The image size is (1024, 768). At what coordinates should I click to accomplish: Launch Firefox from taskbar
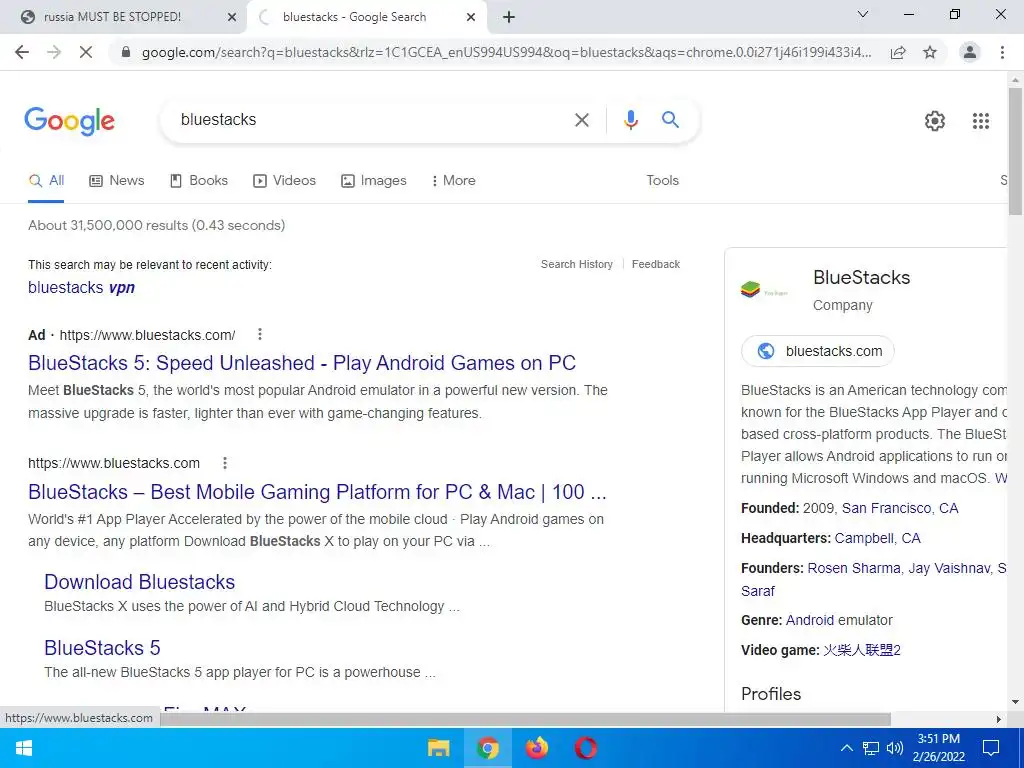pyautogui.click(x=537, y=748)
